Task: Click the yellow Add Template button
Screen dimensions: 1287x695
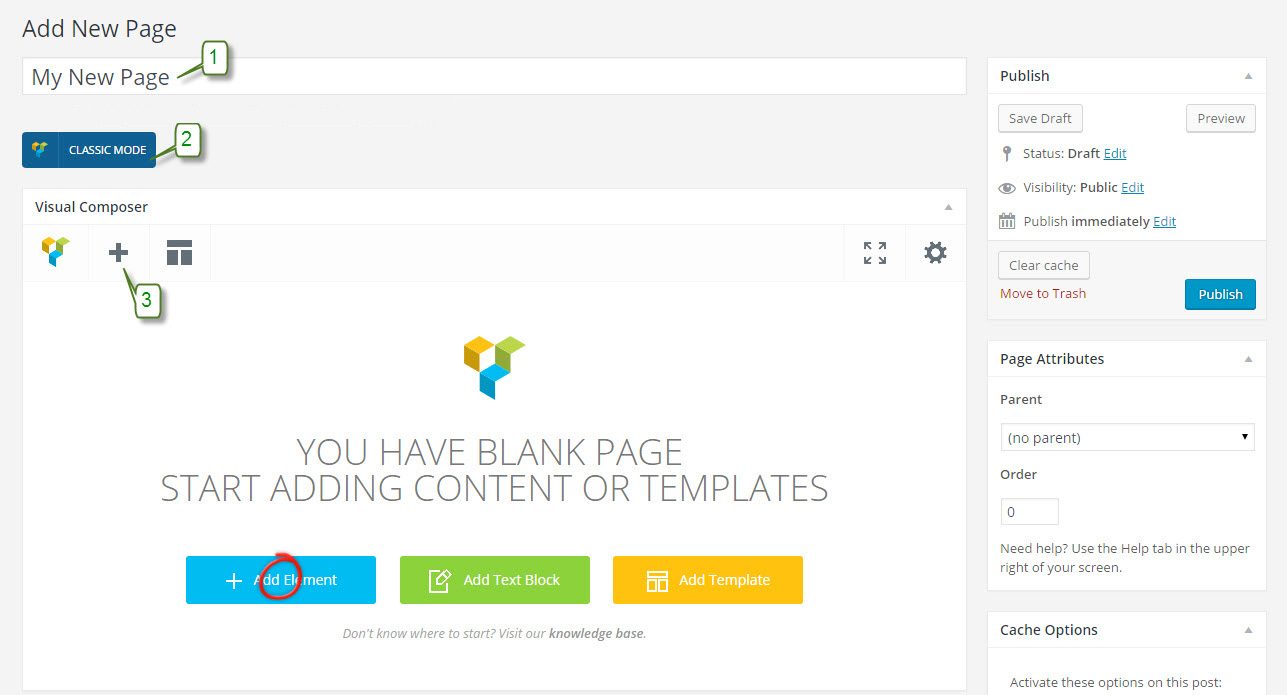Action: pos(707,580)
